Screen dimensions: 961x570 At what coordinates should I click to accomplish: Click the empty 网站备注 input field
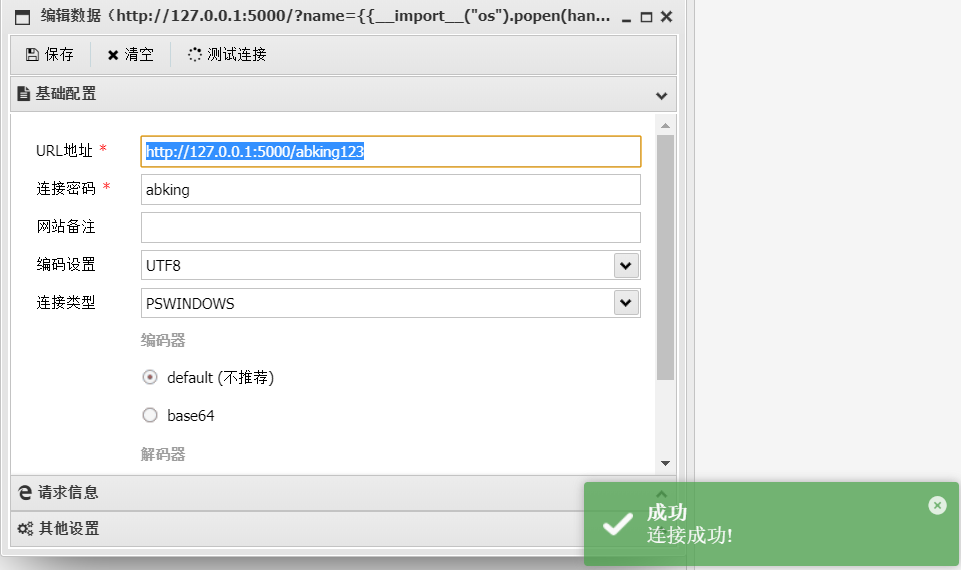(391, 227)
